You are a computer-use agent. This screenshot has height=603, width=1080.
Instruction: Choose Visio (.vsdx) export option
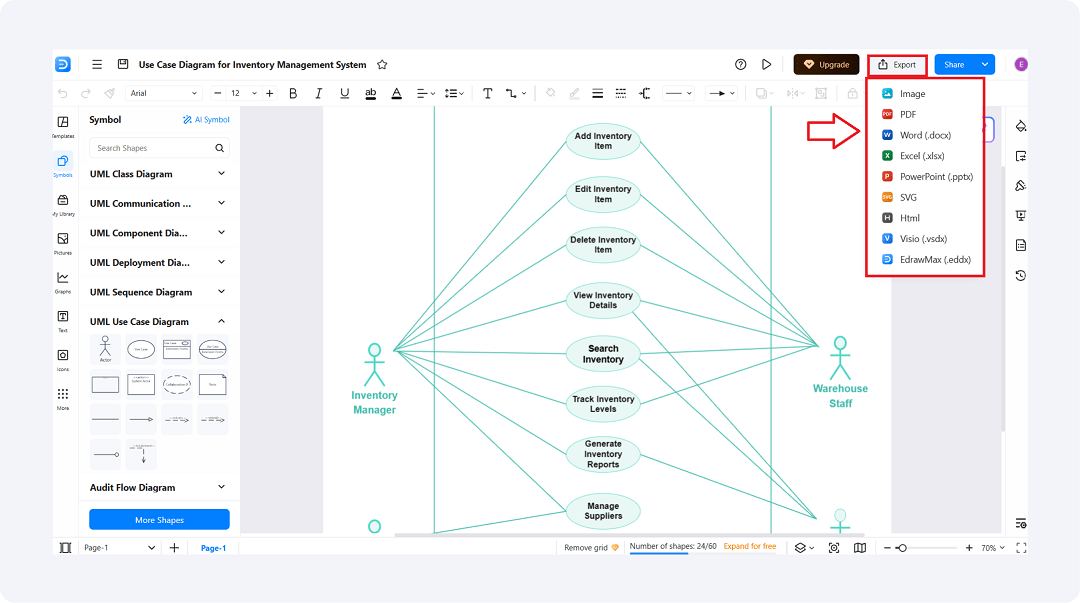coord(925,238)
